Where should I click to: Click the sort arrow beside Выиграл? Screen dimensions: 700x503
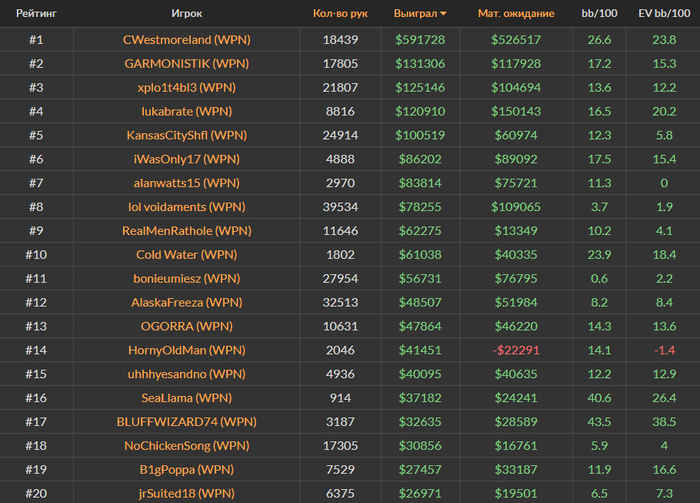[444, 14]
